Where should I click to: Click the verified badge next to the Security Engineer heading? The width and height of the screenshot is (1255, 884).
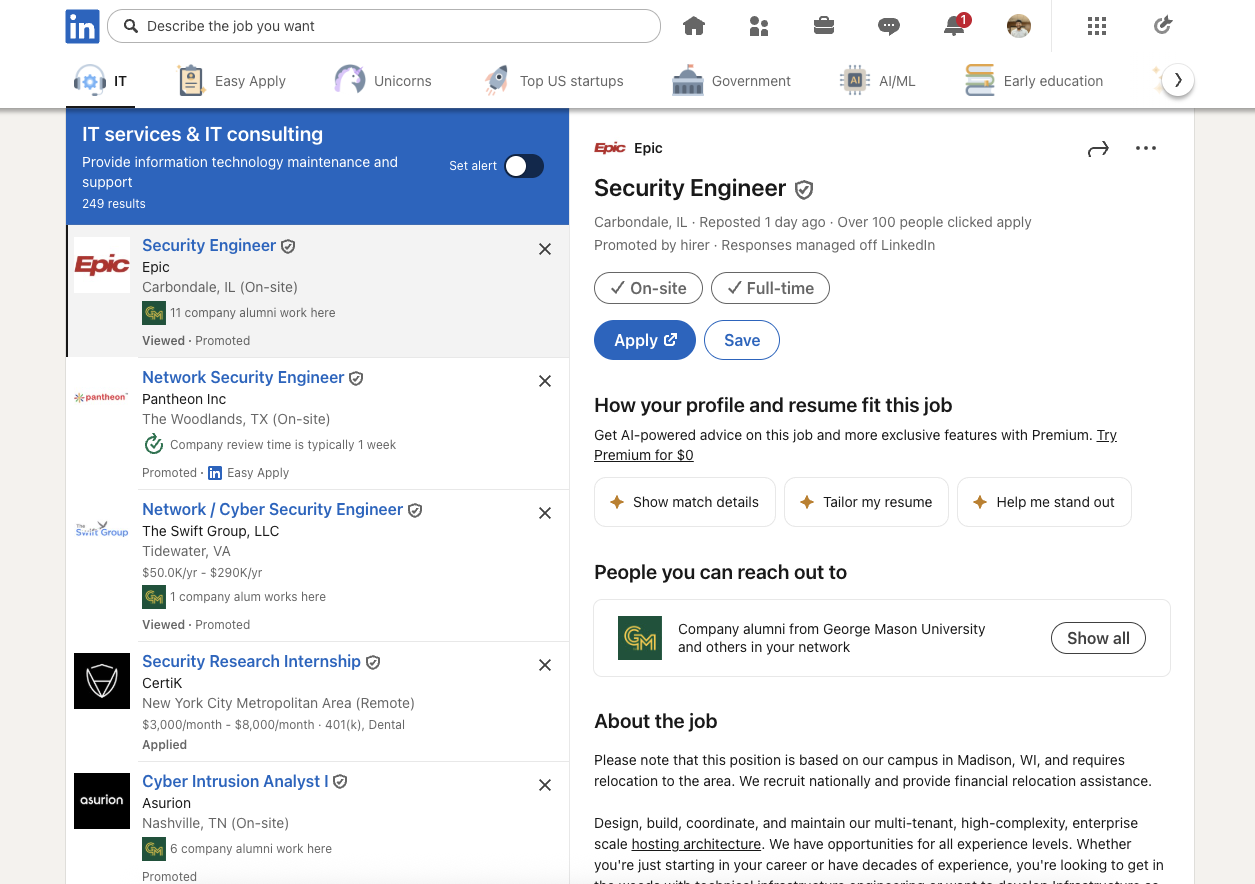804,189
